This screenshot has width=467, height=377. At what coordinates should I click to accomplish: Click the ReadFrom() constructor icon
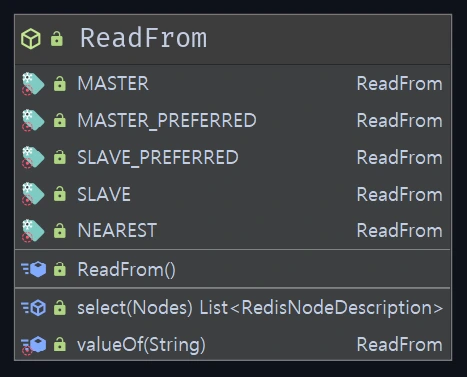[x=33, y=269]
